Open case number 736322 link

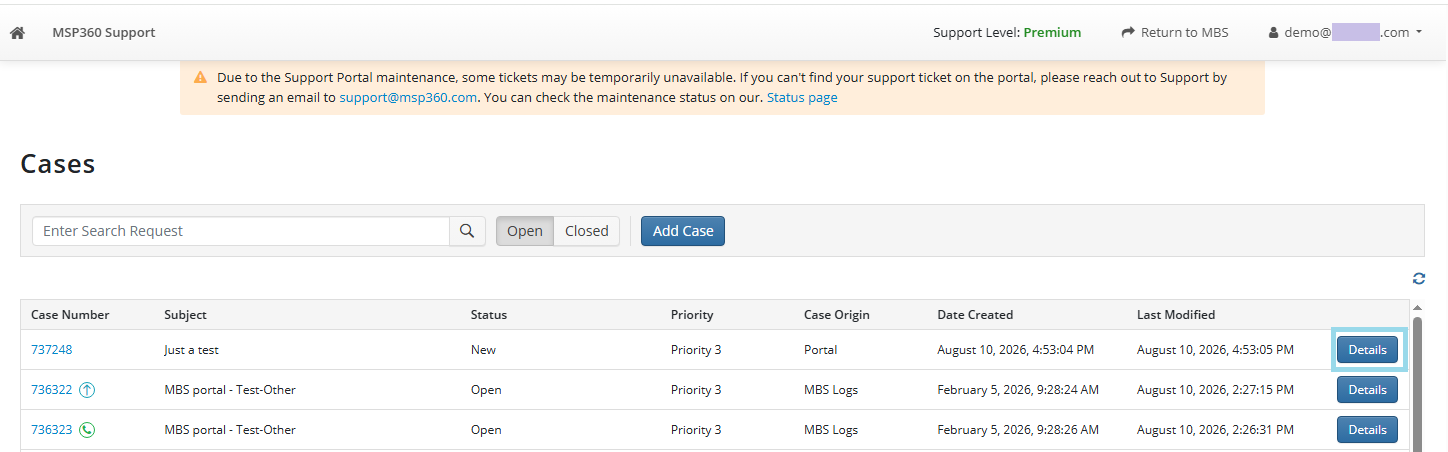tap(52, 390)
